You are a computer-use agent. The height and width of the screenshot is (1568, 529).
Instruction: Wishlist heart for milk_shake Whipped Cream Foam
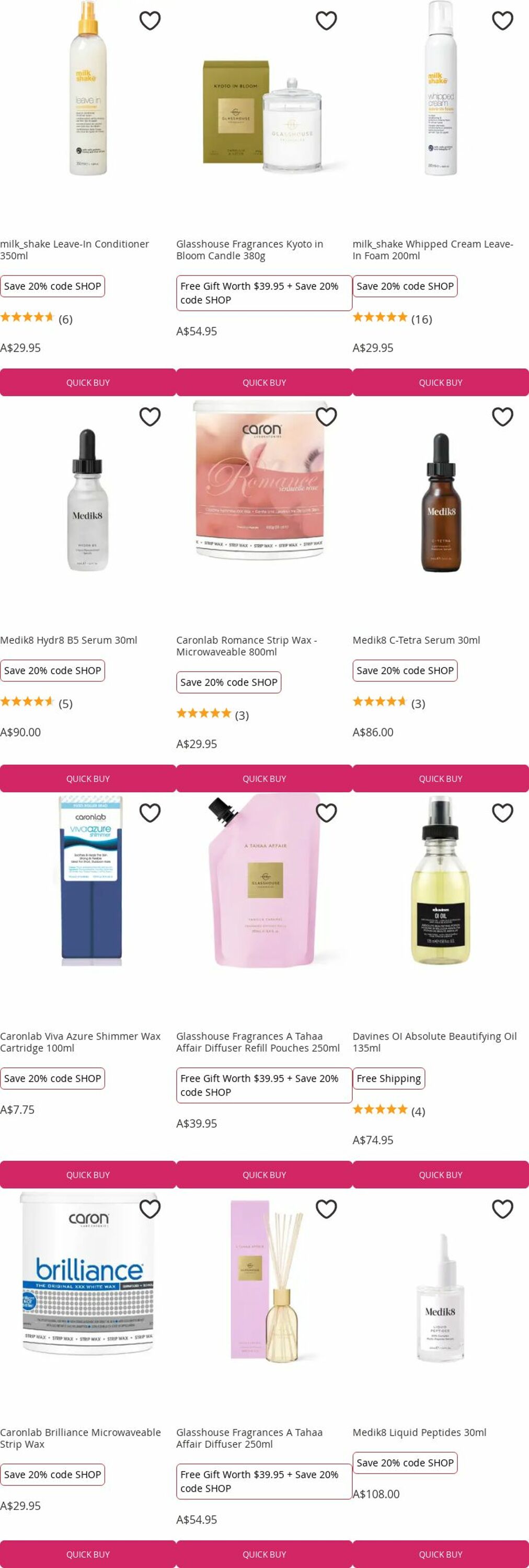click(x=502, y=21)
